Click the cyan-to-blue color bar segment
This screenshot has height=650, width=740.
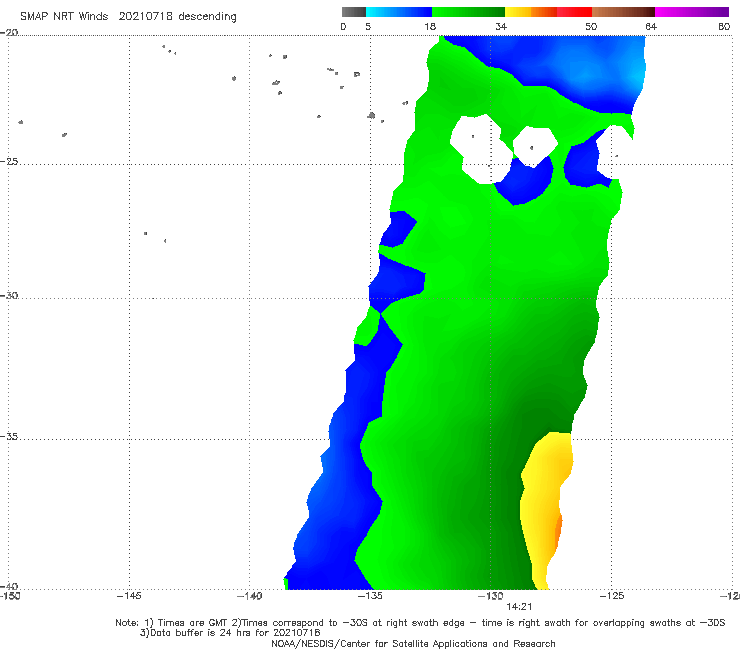[x=399, y=12]
